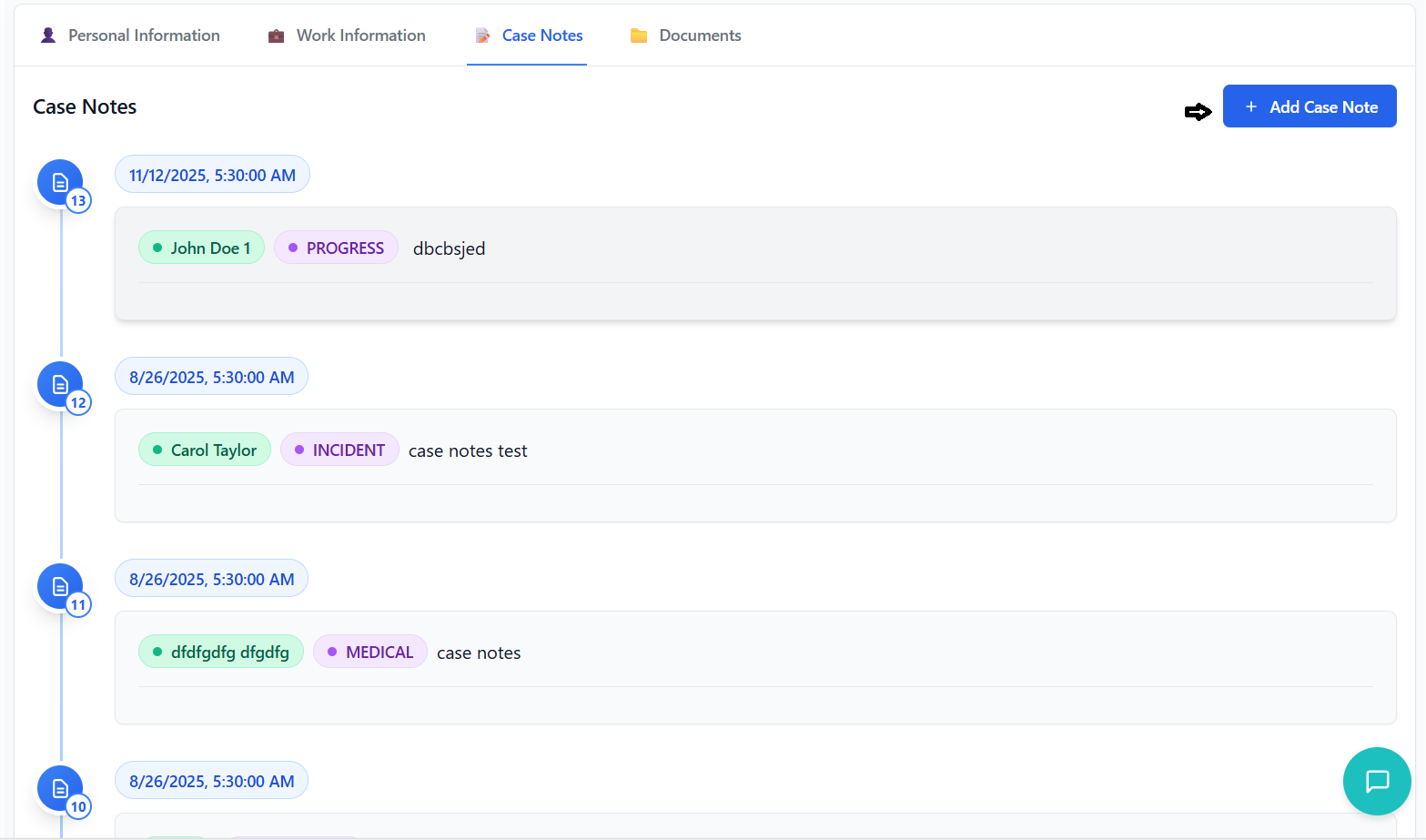Viewport: 1426px width, 840px height.
Task: Click the case note 13 timeline icon
Action: click(x=60, y=183)
